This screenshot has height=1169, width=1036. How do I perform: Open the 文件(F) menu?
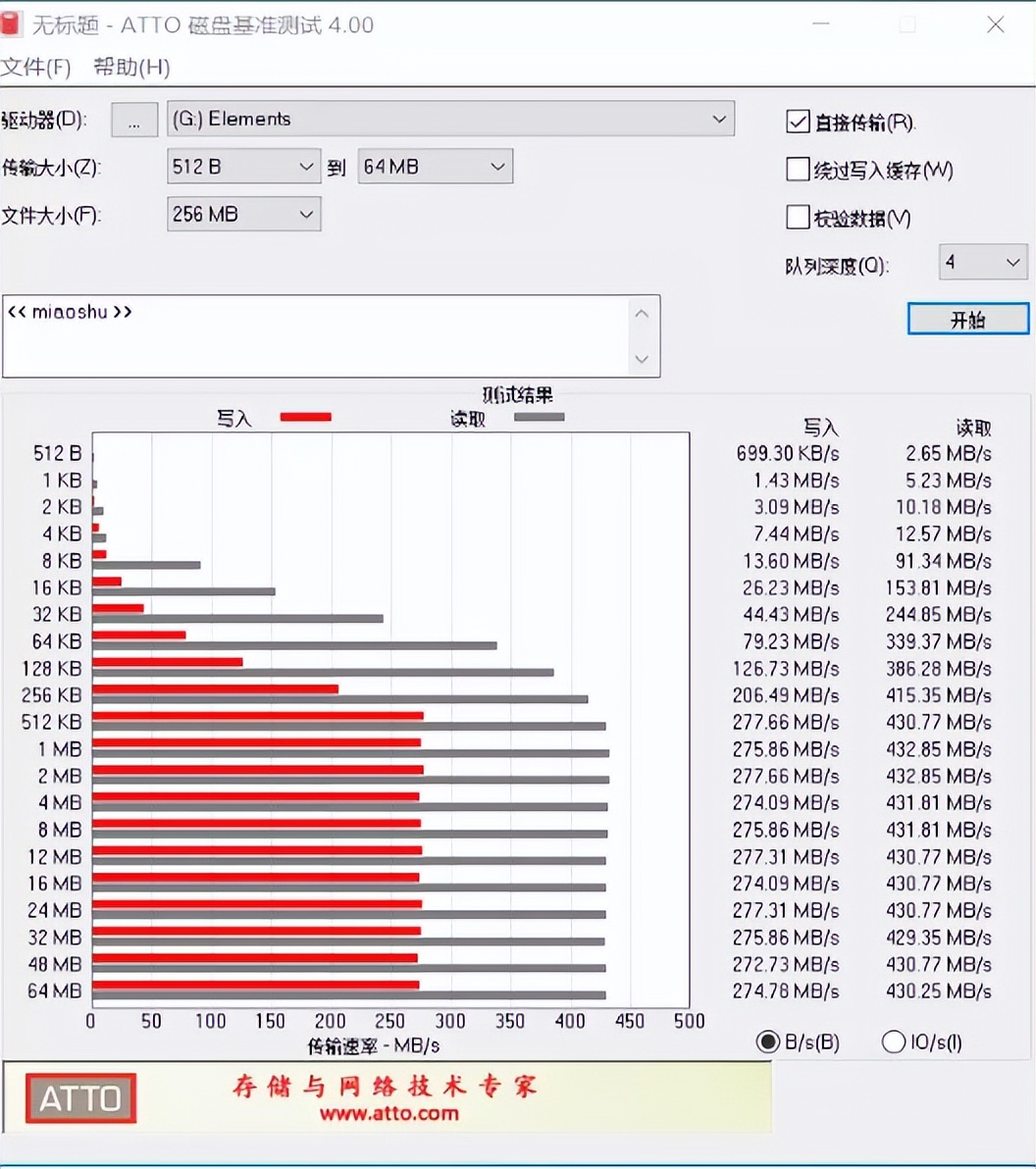click(x=37, y=67)
